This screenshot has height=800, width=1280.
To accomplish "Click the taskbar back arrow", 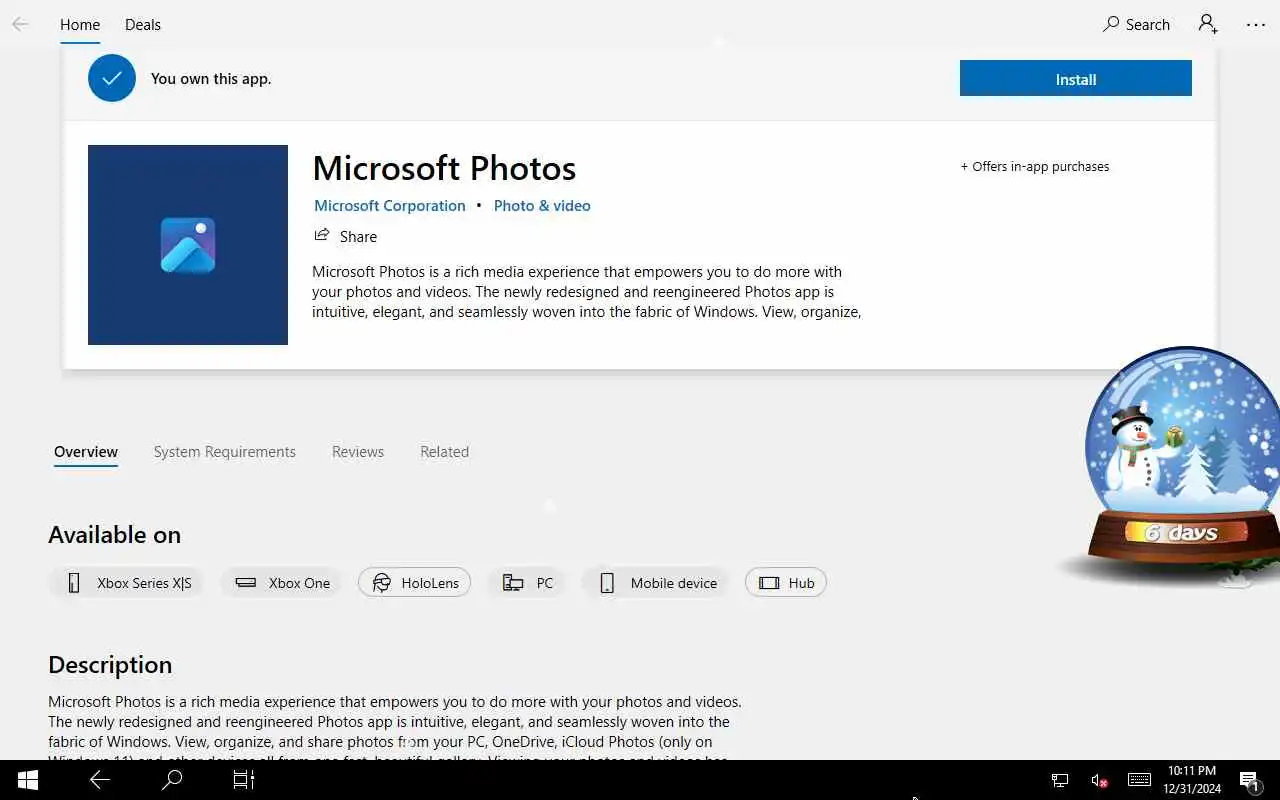I will [100, 780].
